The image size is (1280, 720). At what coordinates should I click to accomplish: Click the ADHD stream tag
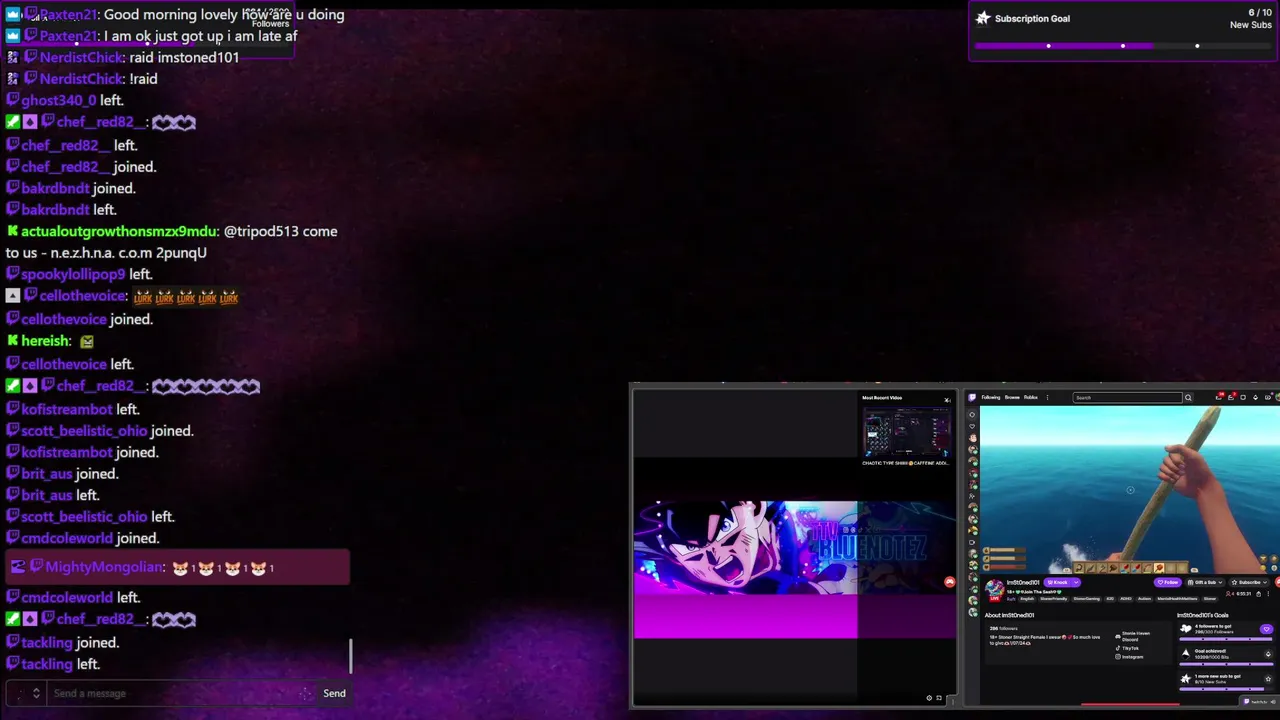[x=1126, y=598]
